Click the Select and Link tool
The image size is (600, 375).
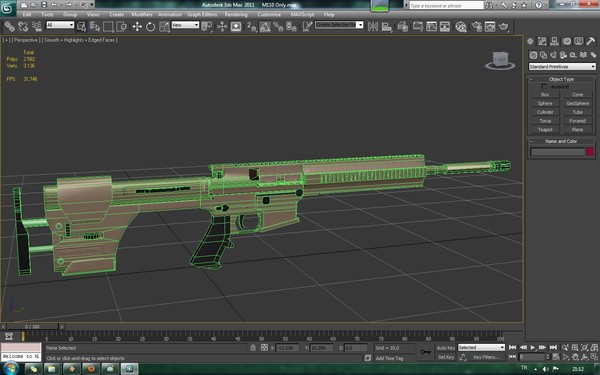(9, 26)
